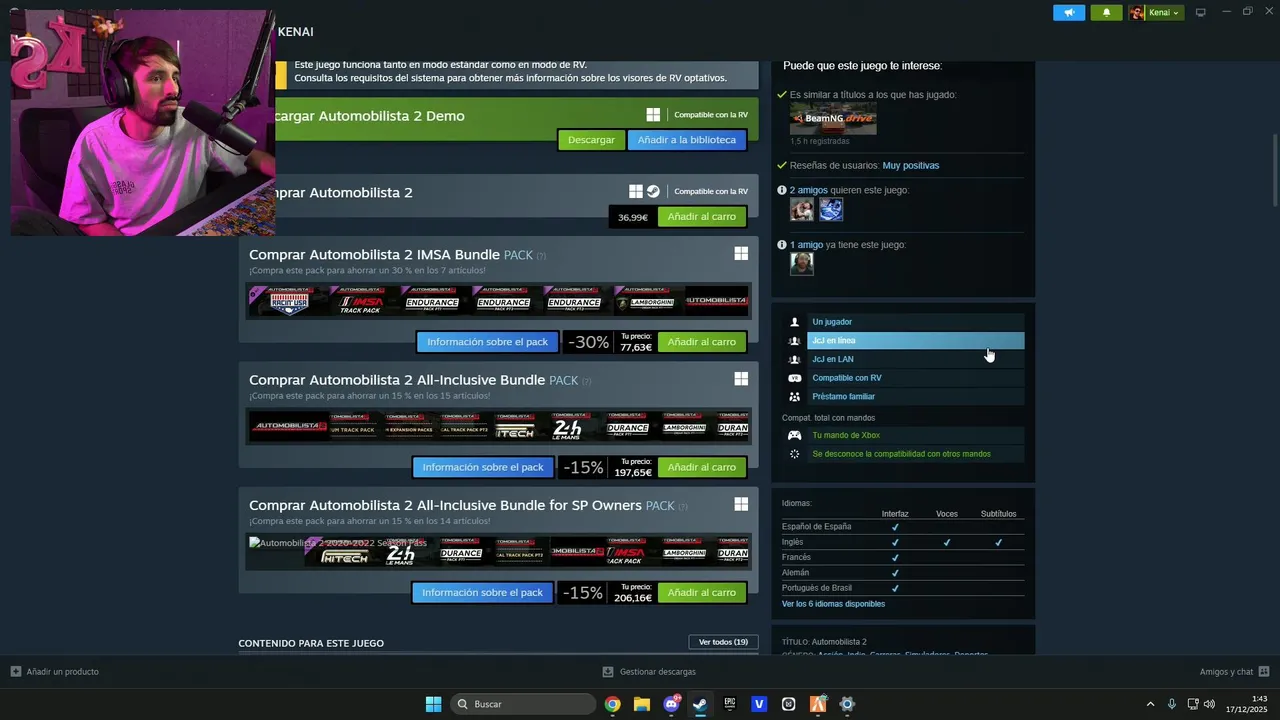Click the single-player icon beside Un jugador
Viewport: 1280px width, 720px height.
(795, 322)
